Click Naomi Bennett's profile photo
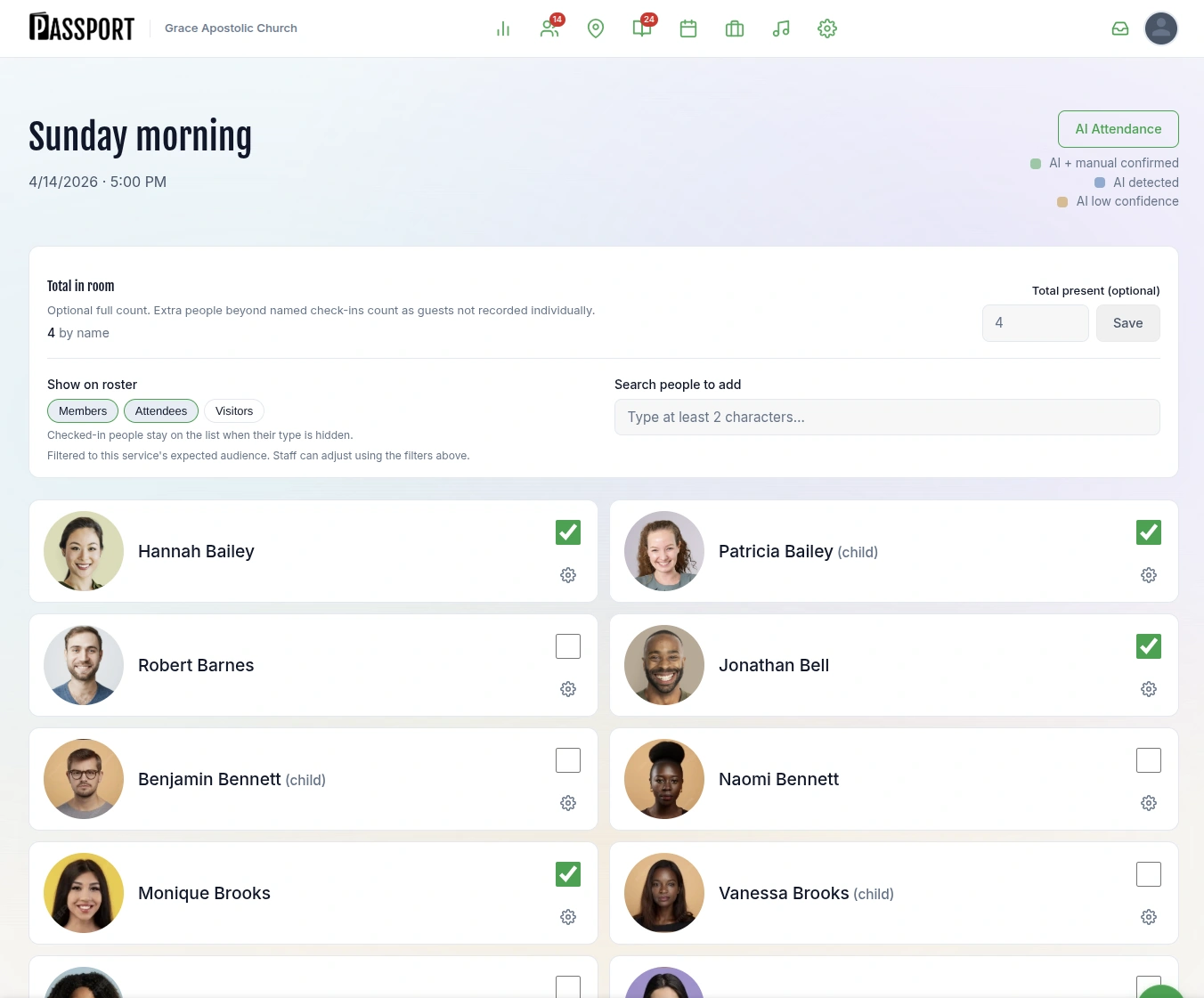Image resolution: width=1204 pixels, height=998 pixels. [664, 779]
